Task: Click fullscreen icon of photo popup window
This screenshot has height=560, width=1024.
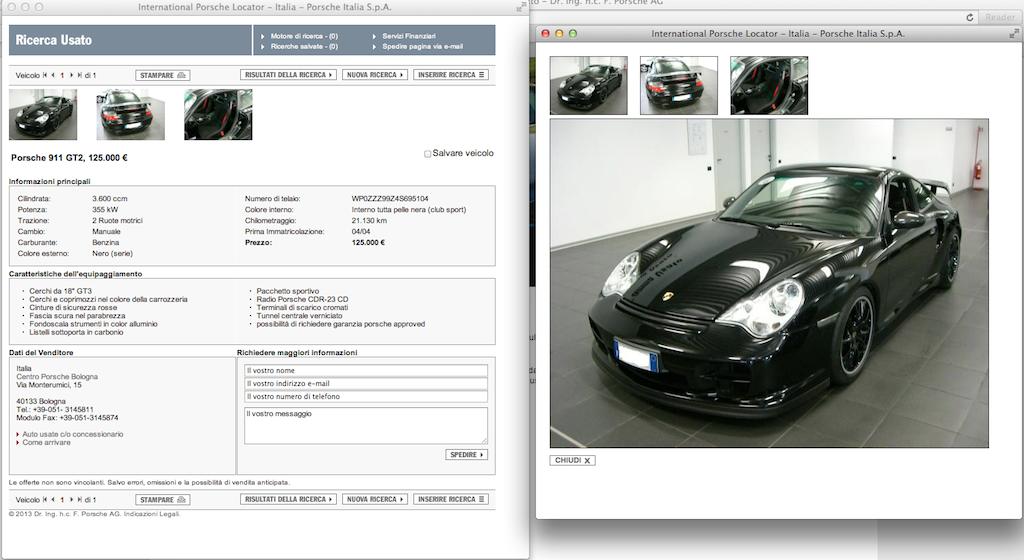Action: click(1014, 33)
